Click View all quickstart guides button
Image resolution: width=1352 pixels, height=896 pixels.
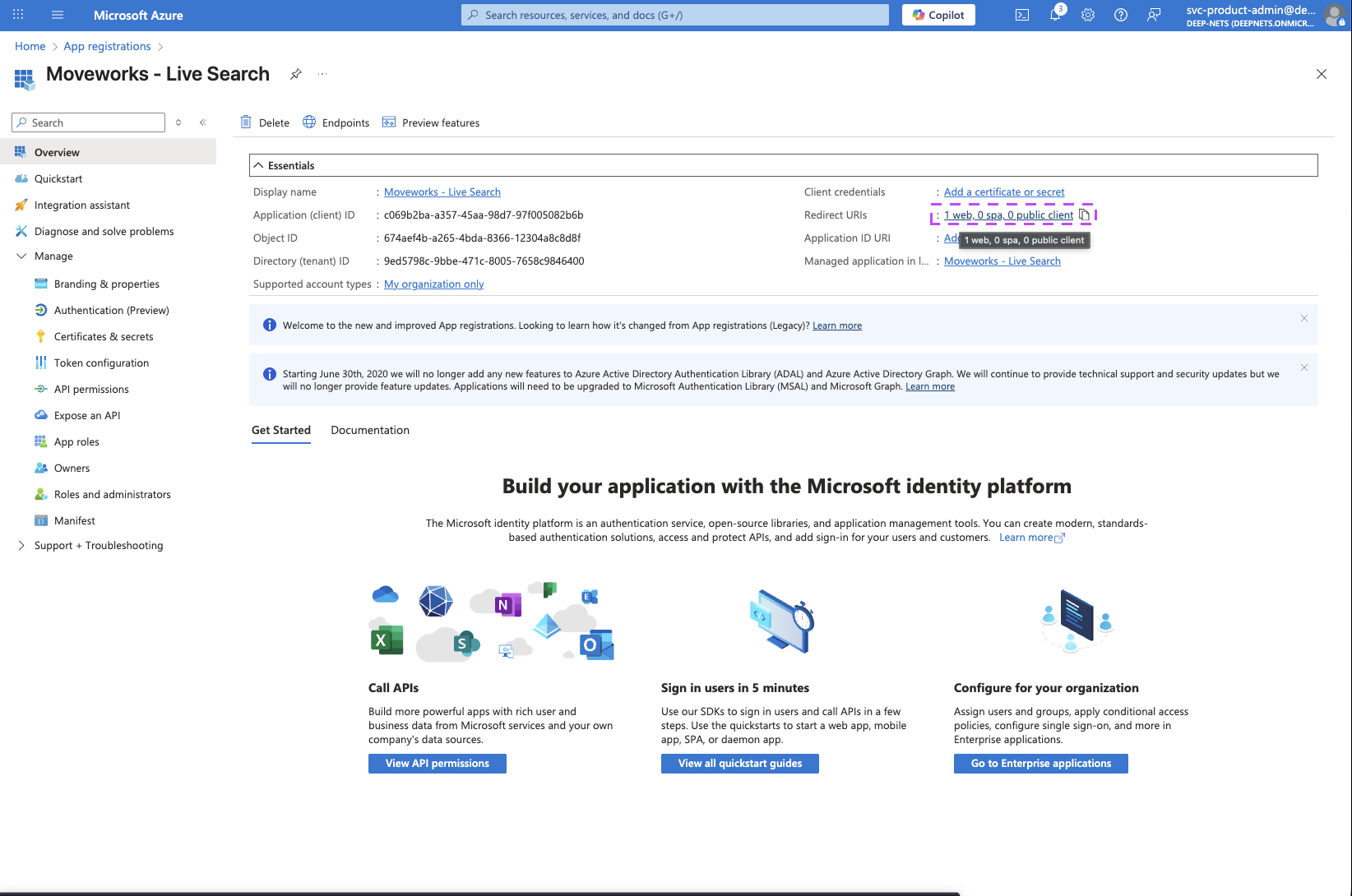[x=740, y=764]
